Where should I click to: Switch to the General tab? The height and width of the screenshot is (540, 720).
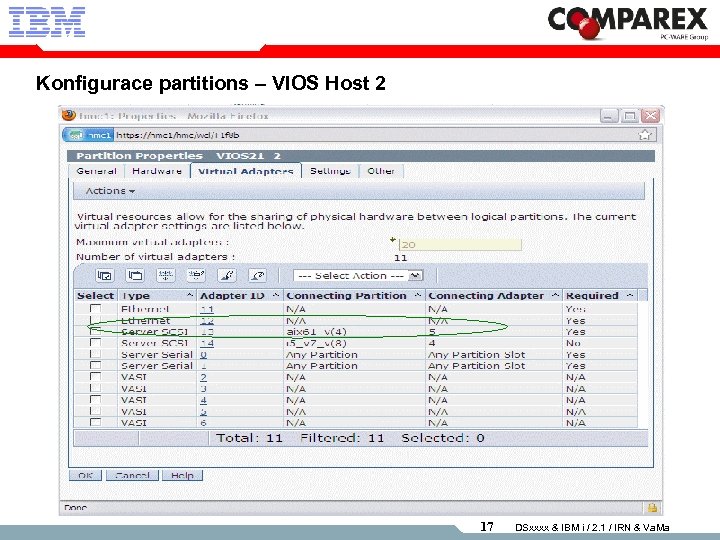96,171
